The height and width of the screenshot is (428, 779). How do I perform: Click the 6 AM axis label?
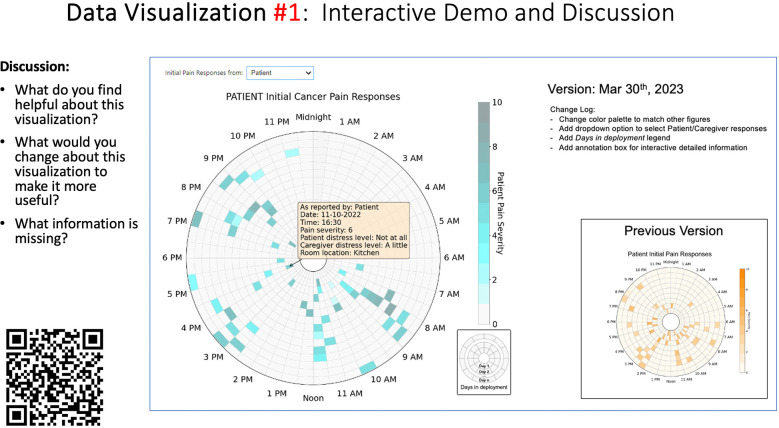coord(454,257)
